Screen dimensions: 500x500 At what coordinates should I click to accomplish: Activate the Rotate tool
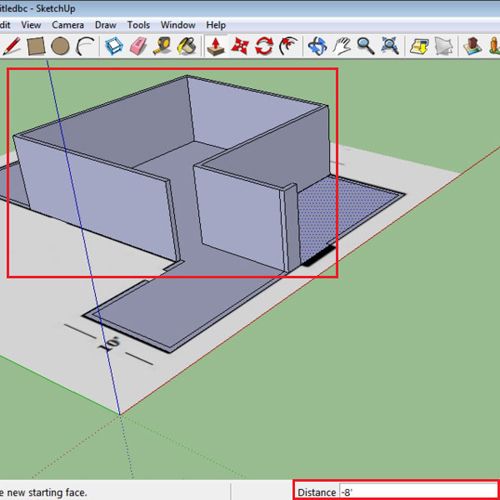[264, 46]
